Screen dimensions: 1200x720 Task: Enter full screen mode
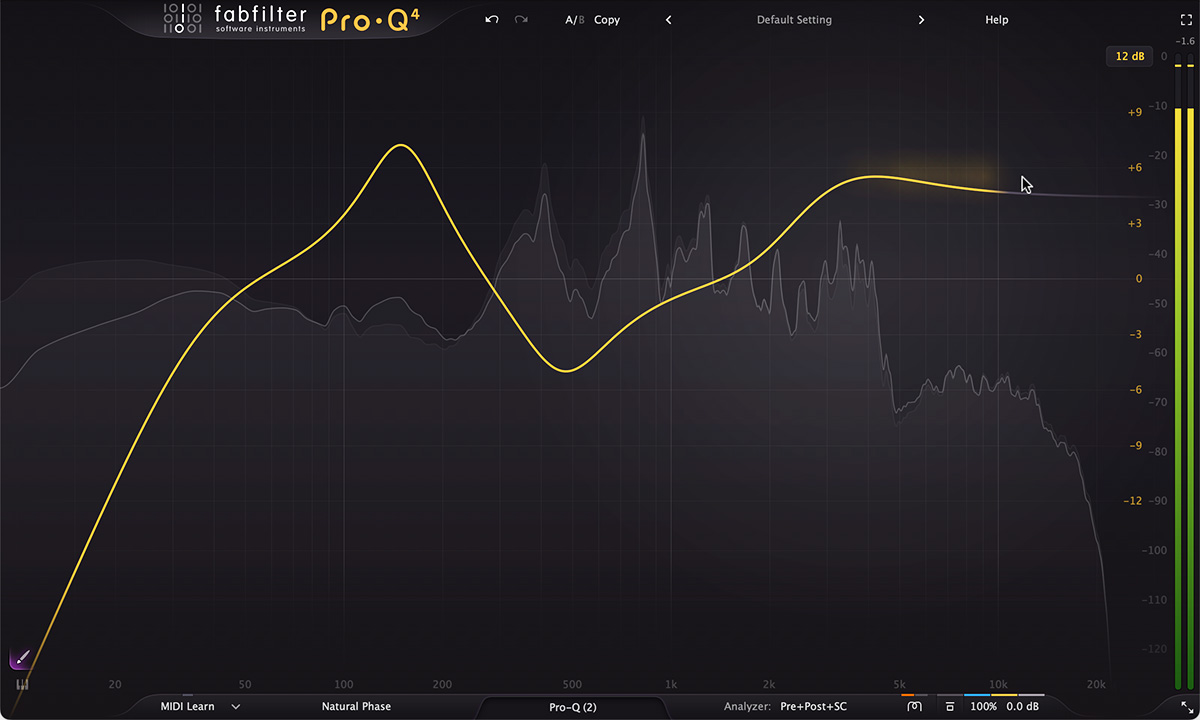(x=1186, y=19)
